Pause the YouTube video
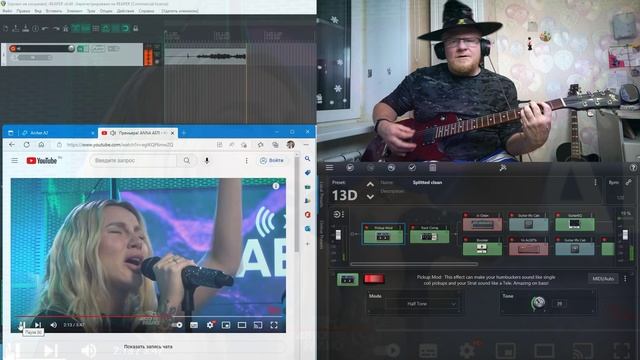This screenshot has height=360, width=640. [x=22, y=325]
